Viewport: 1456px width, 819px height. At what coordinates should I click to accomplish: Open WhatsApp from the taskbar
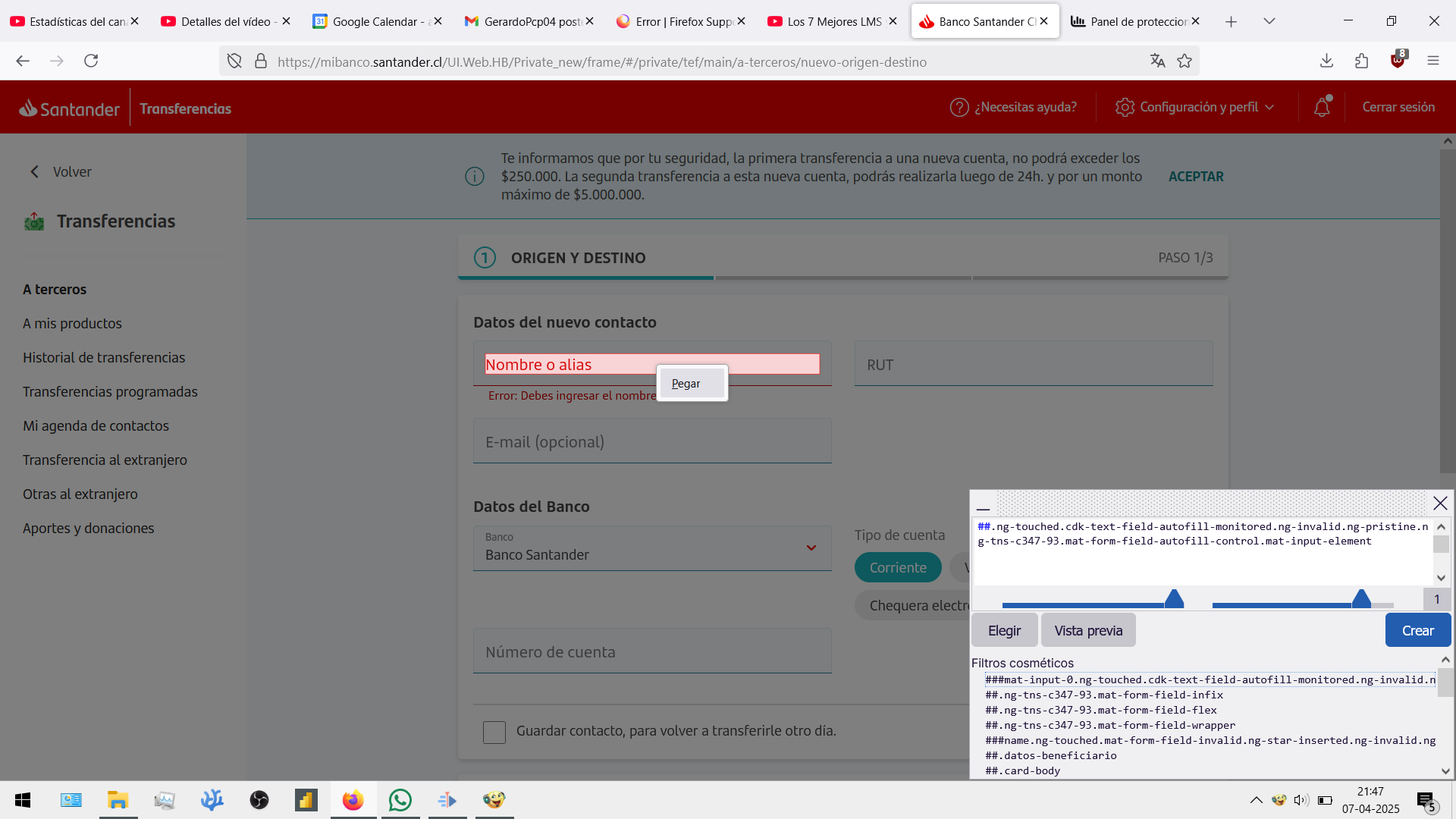coord(400,800)
